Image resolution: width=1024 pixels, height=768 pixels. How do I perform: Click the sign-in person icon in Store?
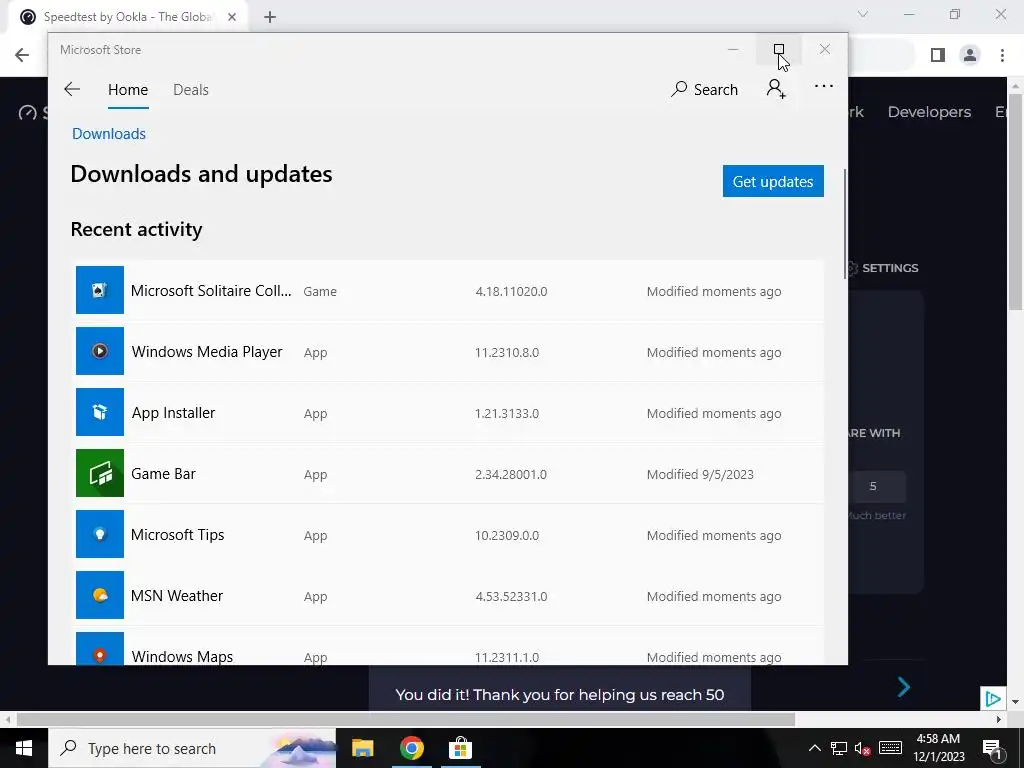tap(776, 89)
